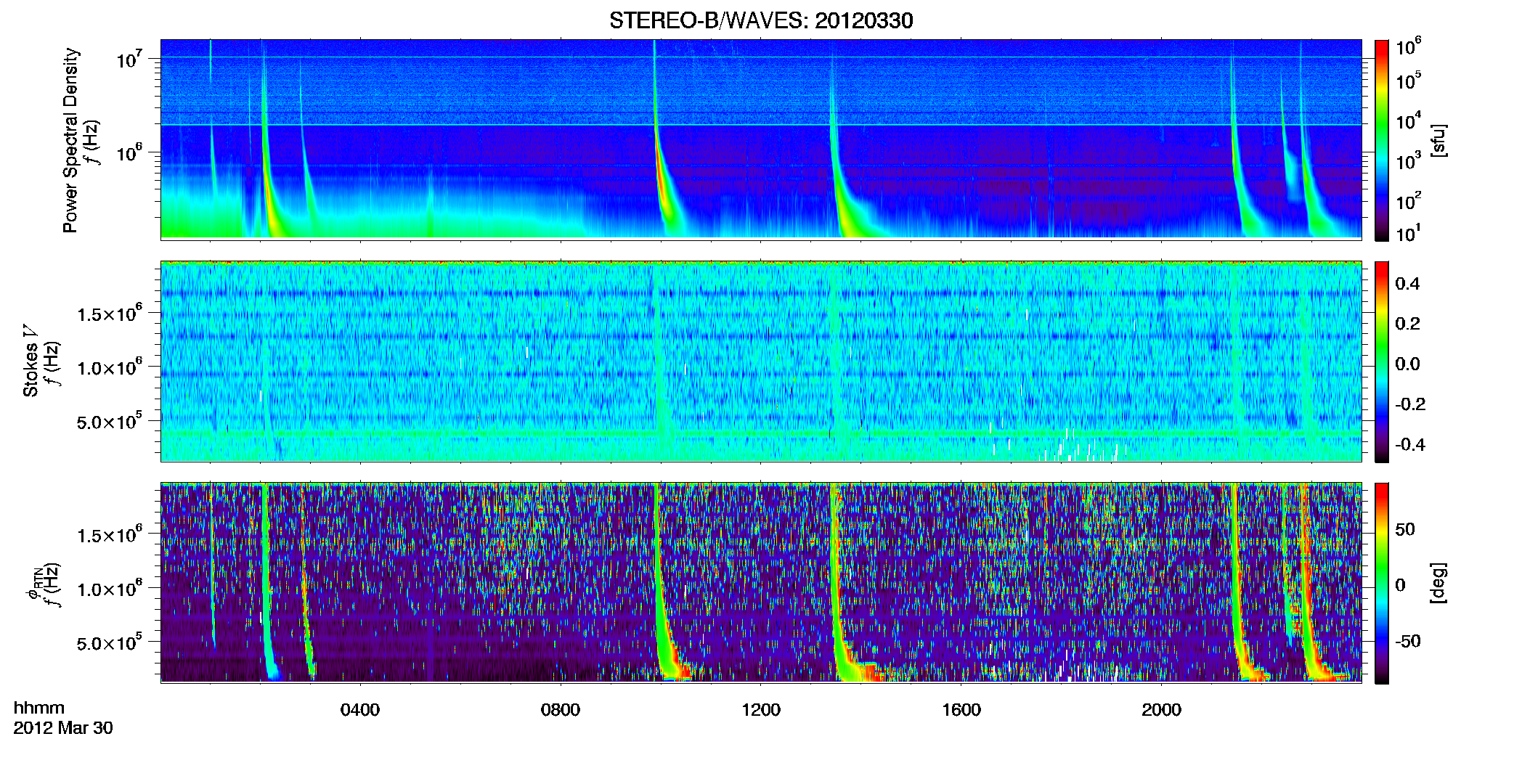Click the phi RTN degree color bar
This screenshot has height=784, width=1522.
click(x=1382, y=583)
